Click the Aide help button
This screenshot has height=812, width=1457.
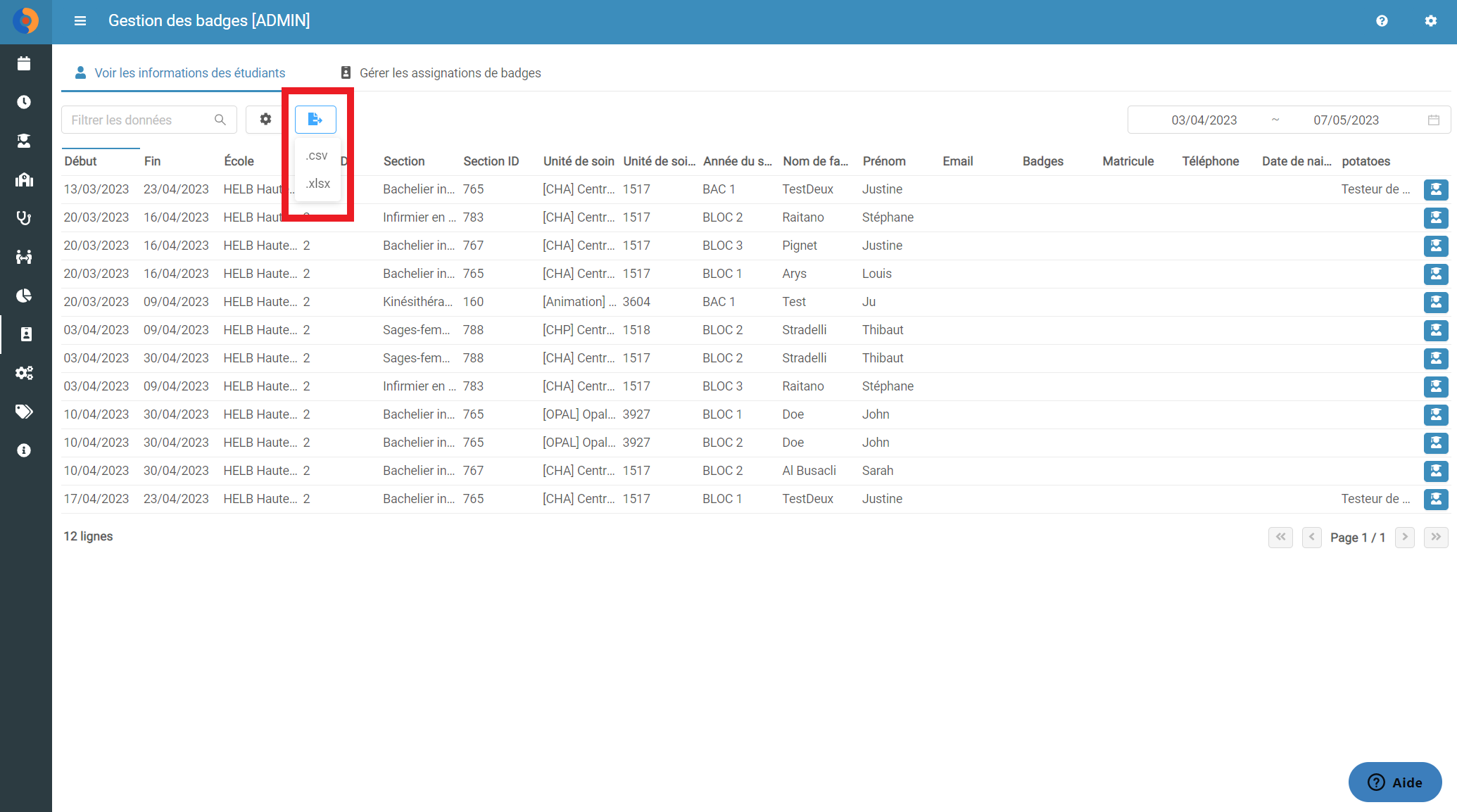pos(1395,782)
